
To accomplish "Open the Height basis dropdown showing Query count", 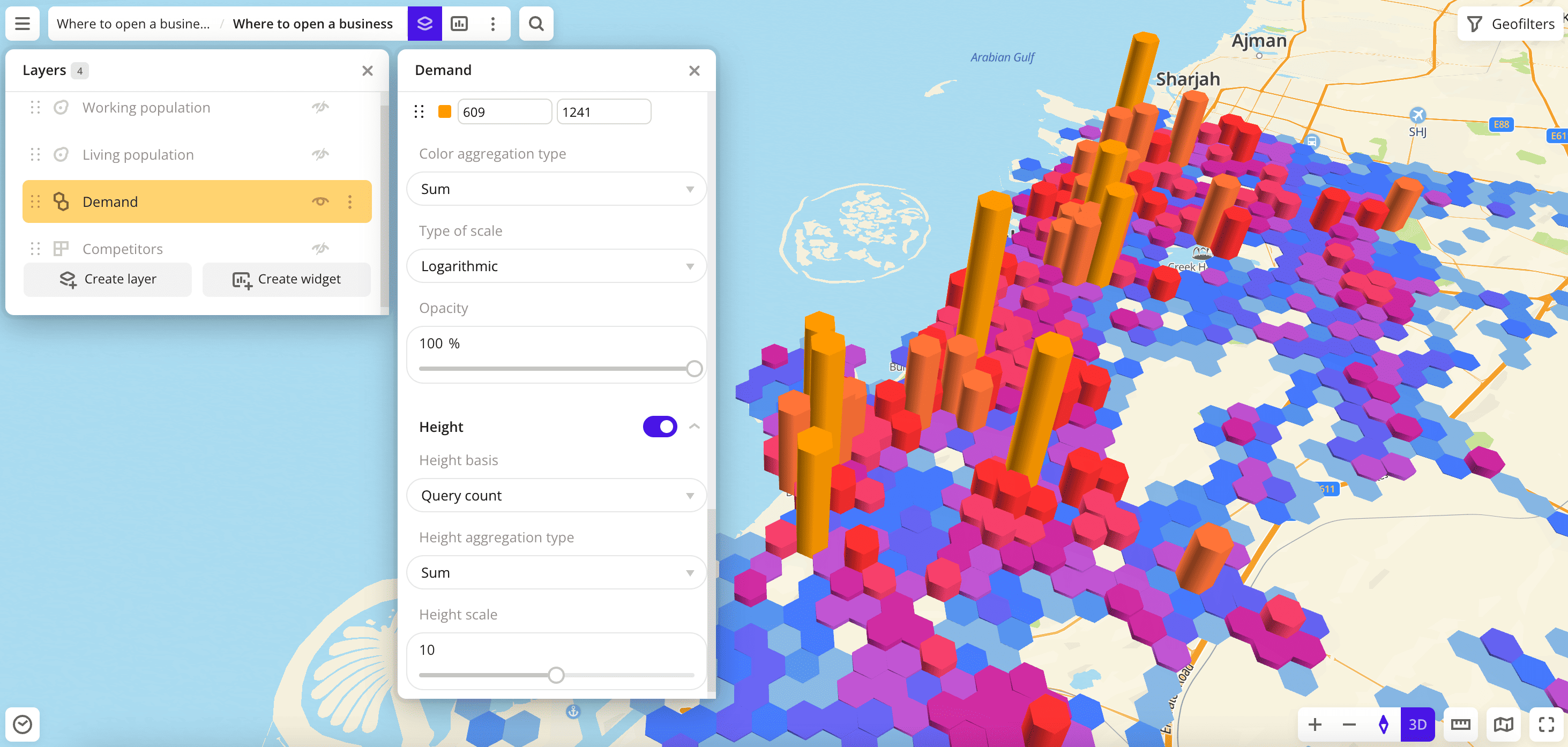I will point(556,495).
